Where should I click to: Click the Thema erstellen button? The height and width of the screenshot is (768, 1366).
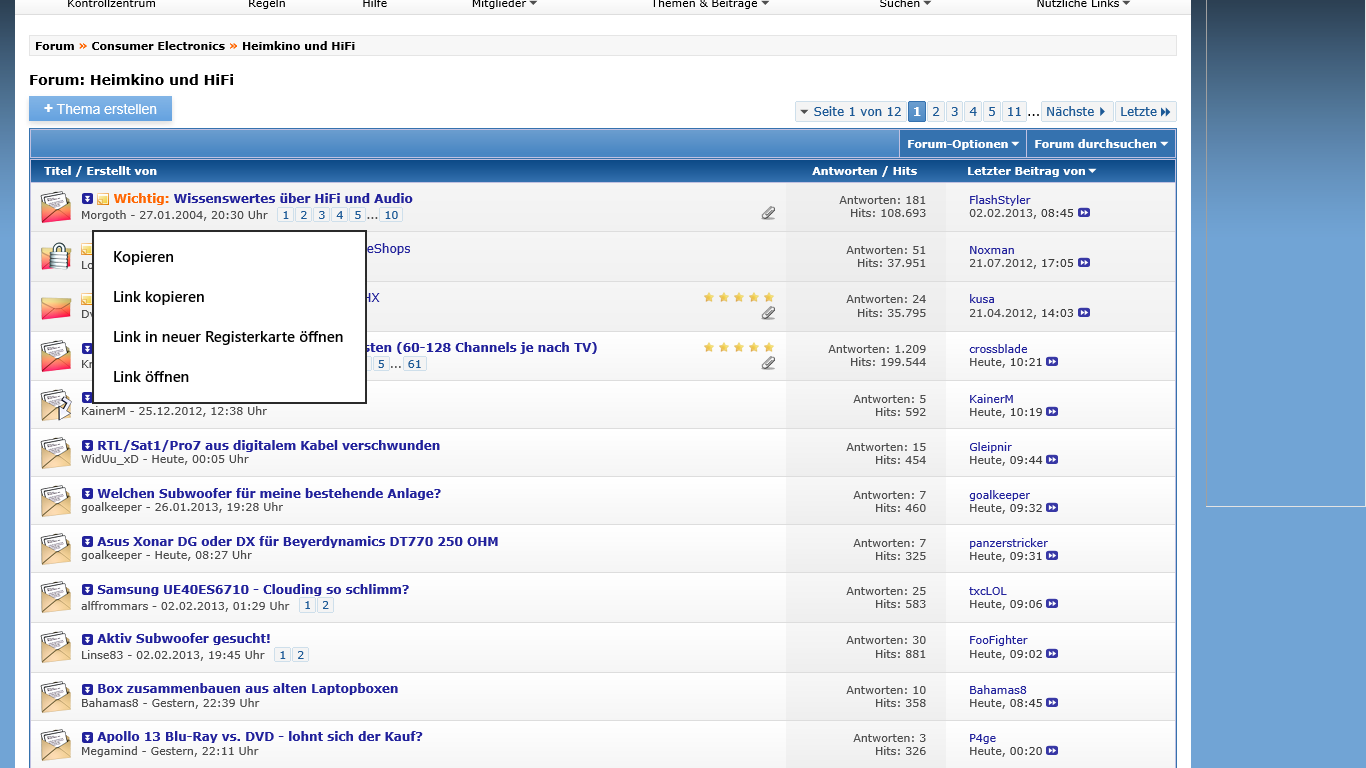[100, 109]
